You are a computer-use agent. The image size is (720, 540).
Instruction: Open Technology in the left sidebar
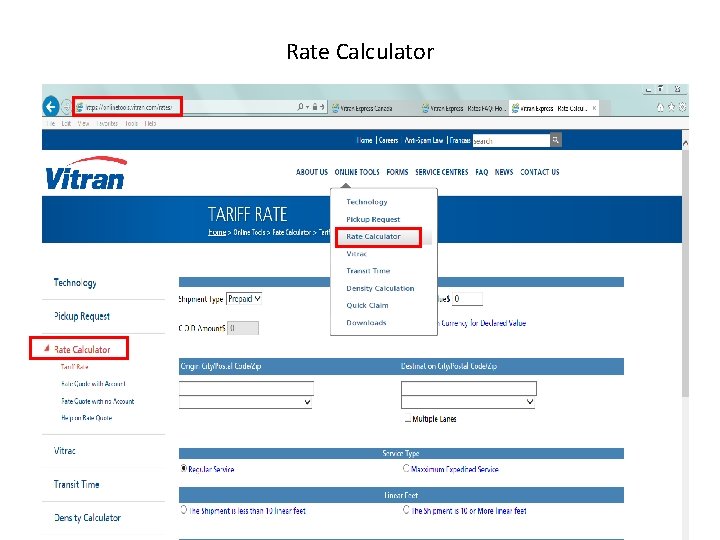75,283
